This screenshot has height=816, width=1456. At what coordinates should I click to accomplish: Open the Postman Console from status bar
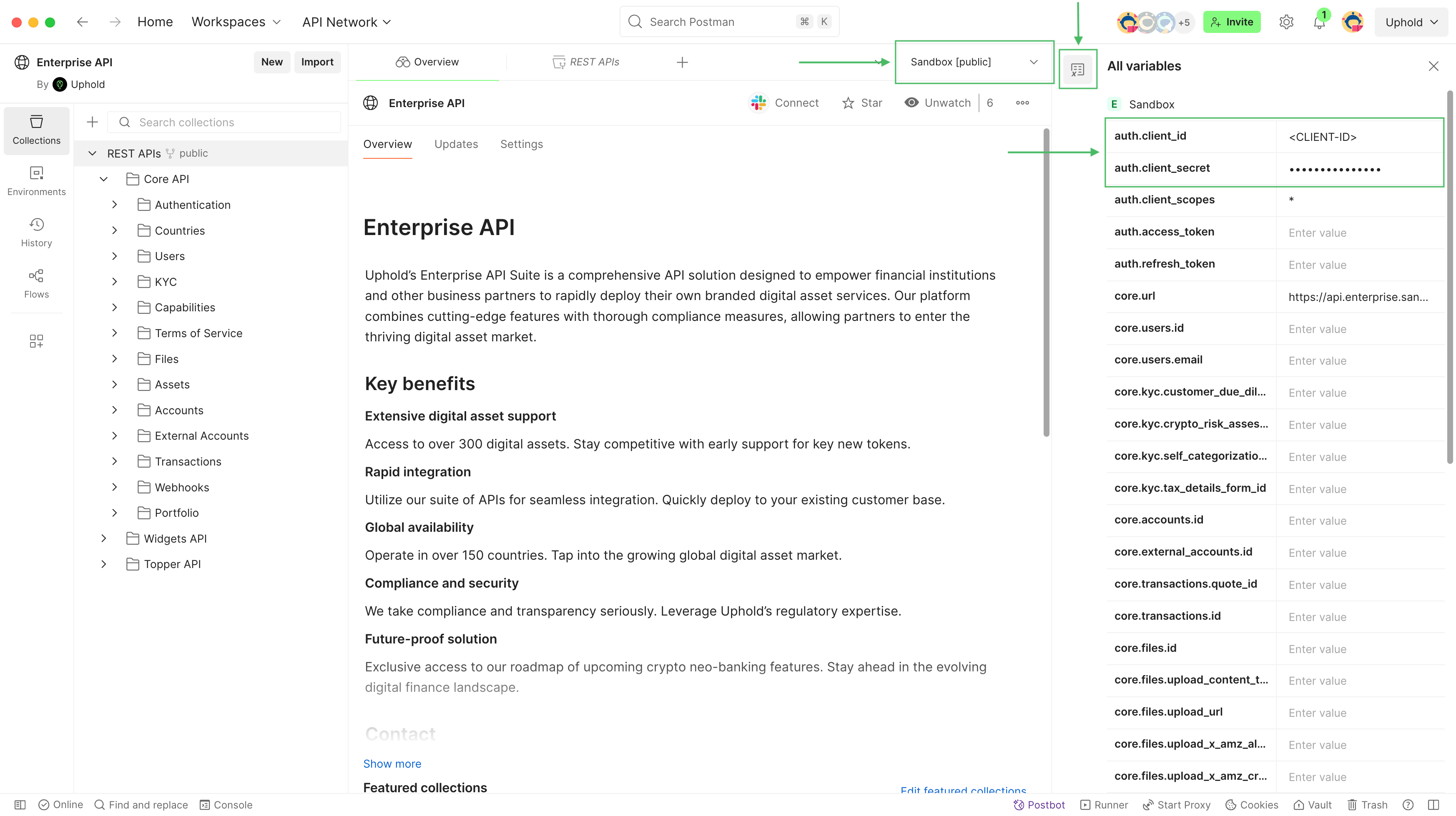pos(226,805)
